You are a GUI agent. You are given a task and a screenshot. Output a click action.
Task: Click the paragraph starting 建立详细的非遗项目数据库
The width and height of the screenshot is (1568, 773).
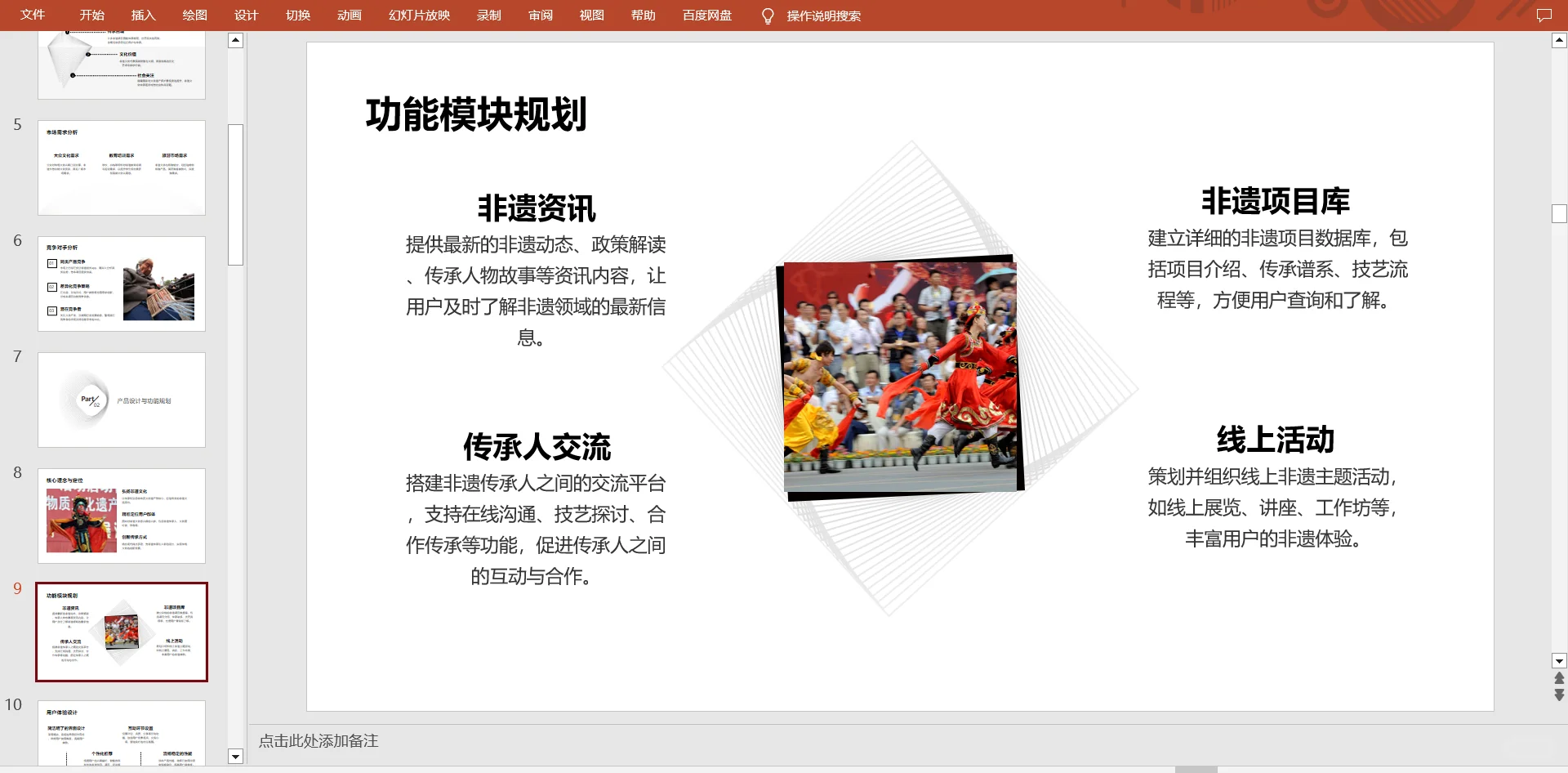click(x=1277, y=269)
